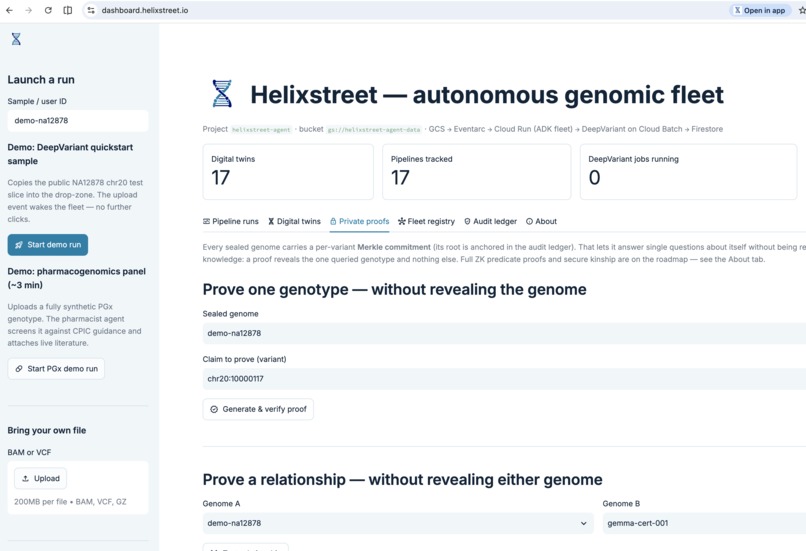806x551 pixels.
Task: Click the shield icon on Audit ledger
Action: tap(467, 222)
